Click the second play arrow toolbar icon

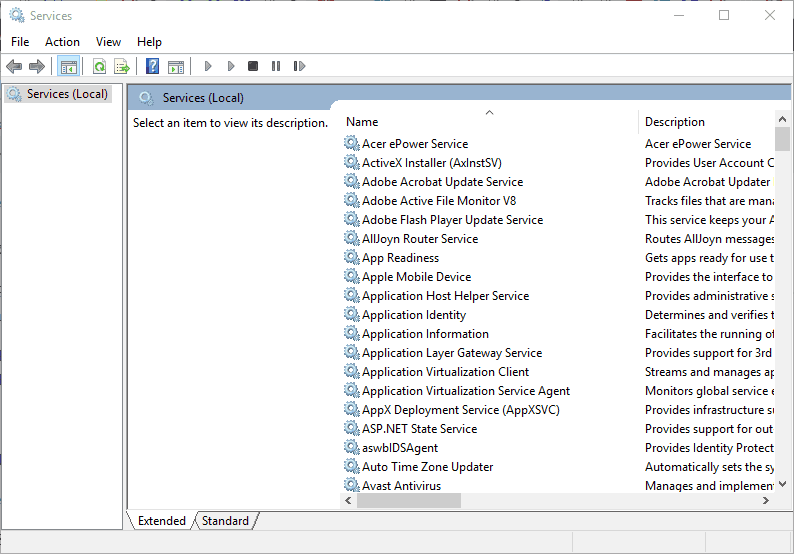(231, 66)
